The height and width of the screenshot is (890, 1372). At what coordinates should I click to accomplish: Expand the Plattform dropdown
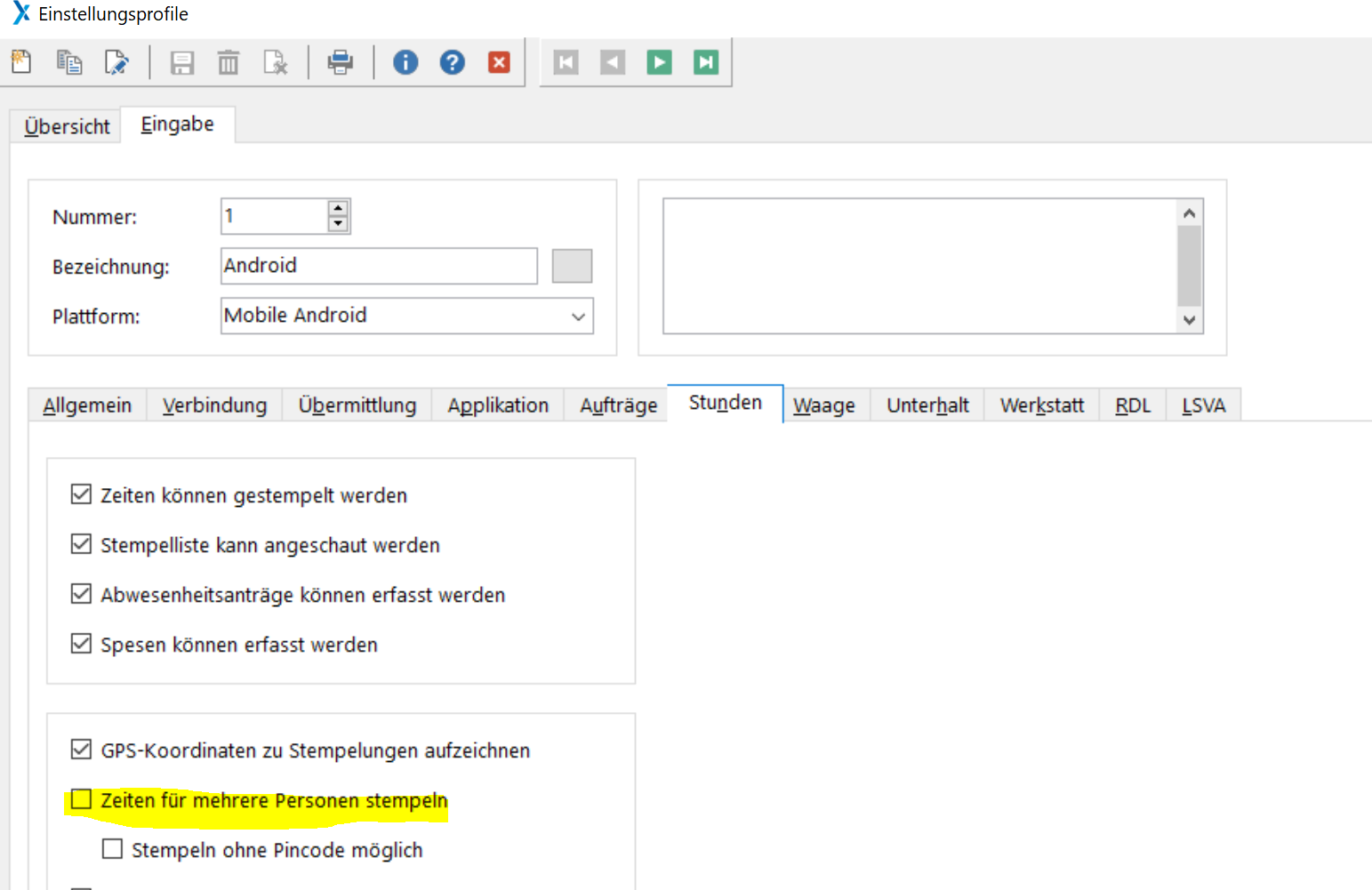578,317
